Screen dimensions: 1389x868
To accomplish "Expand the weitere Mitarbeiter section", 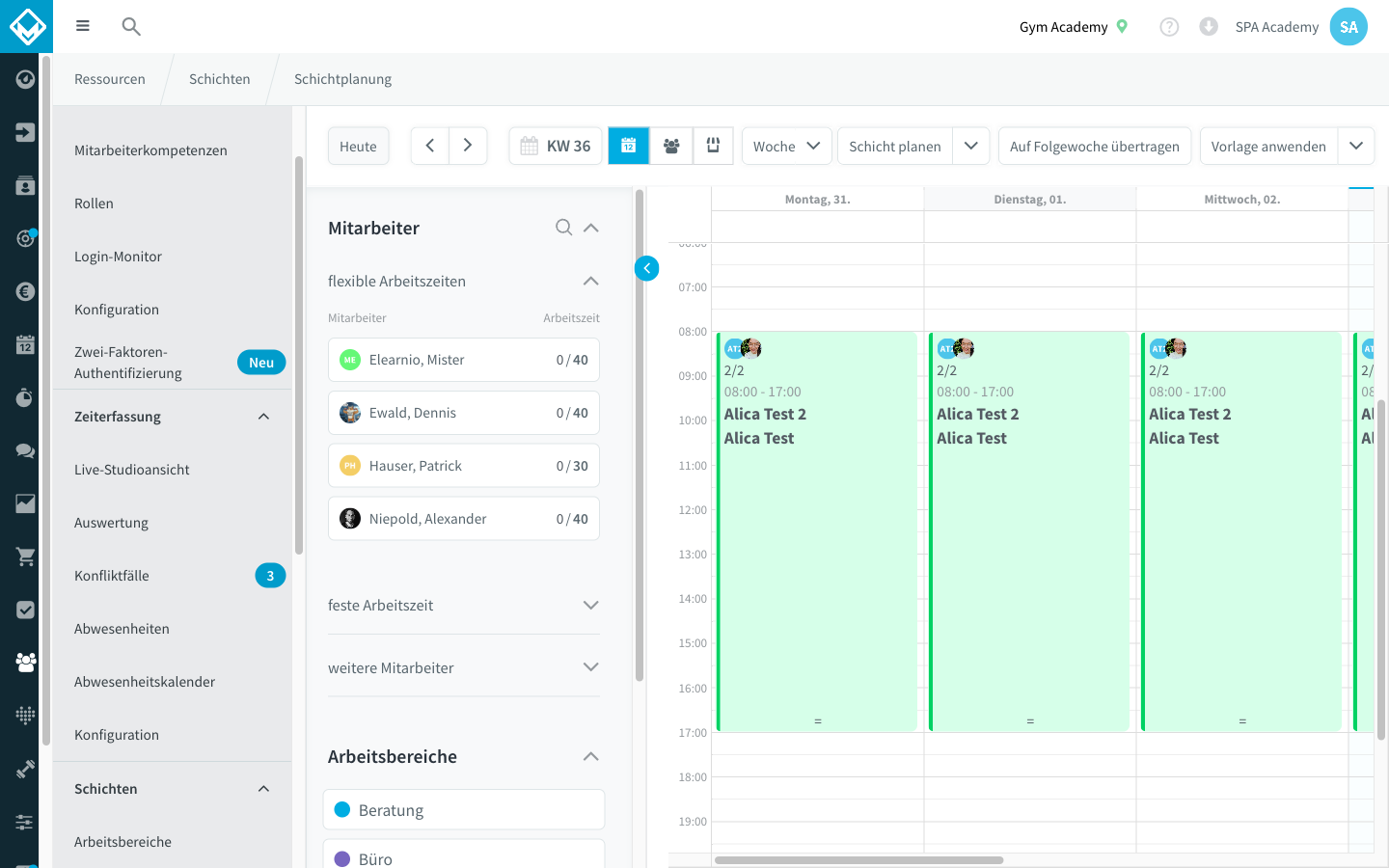I will click(x=464, y=667).
